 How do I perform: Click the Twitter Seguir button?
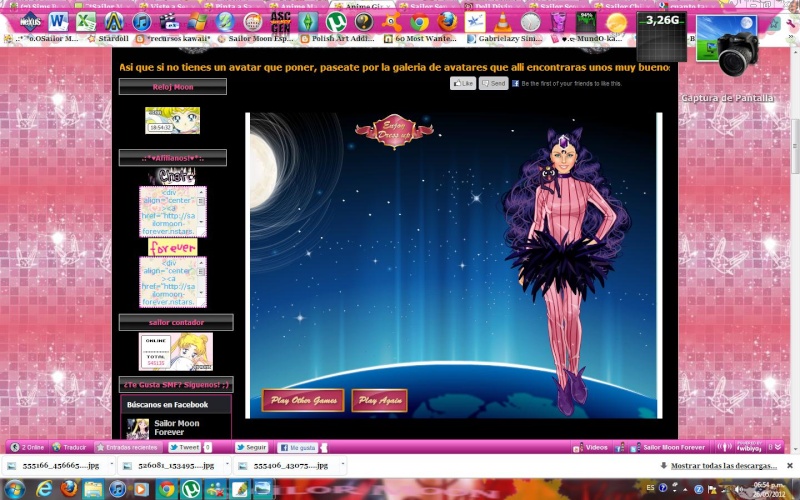pyautogui.click(x=252, y=447)
